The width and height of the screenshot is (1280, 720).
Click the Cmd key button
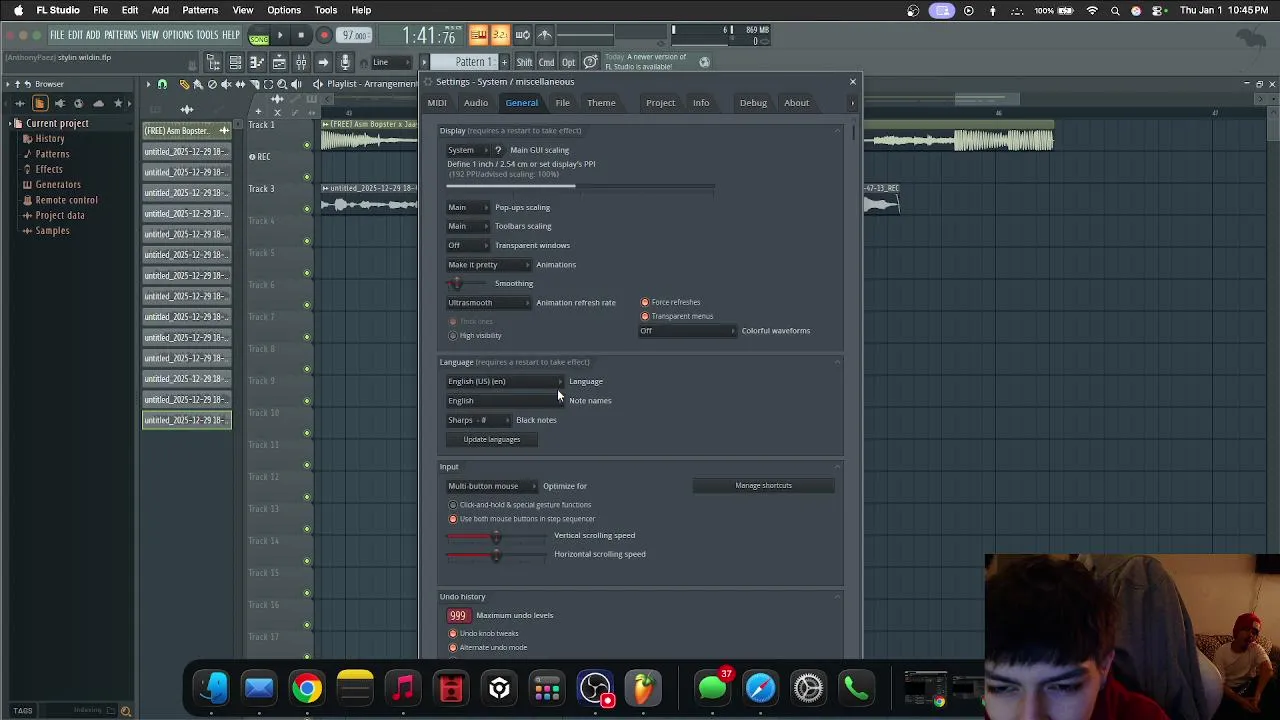[546, 62]
